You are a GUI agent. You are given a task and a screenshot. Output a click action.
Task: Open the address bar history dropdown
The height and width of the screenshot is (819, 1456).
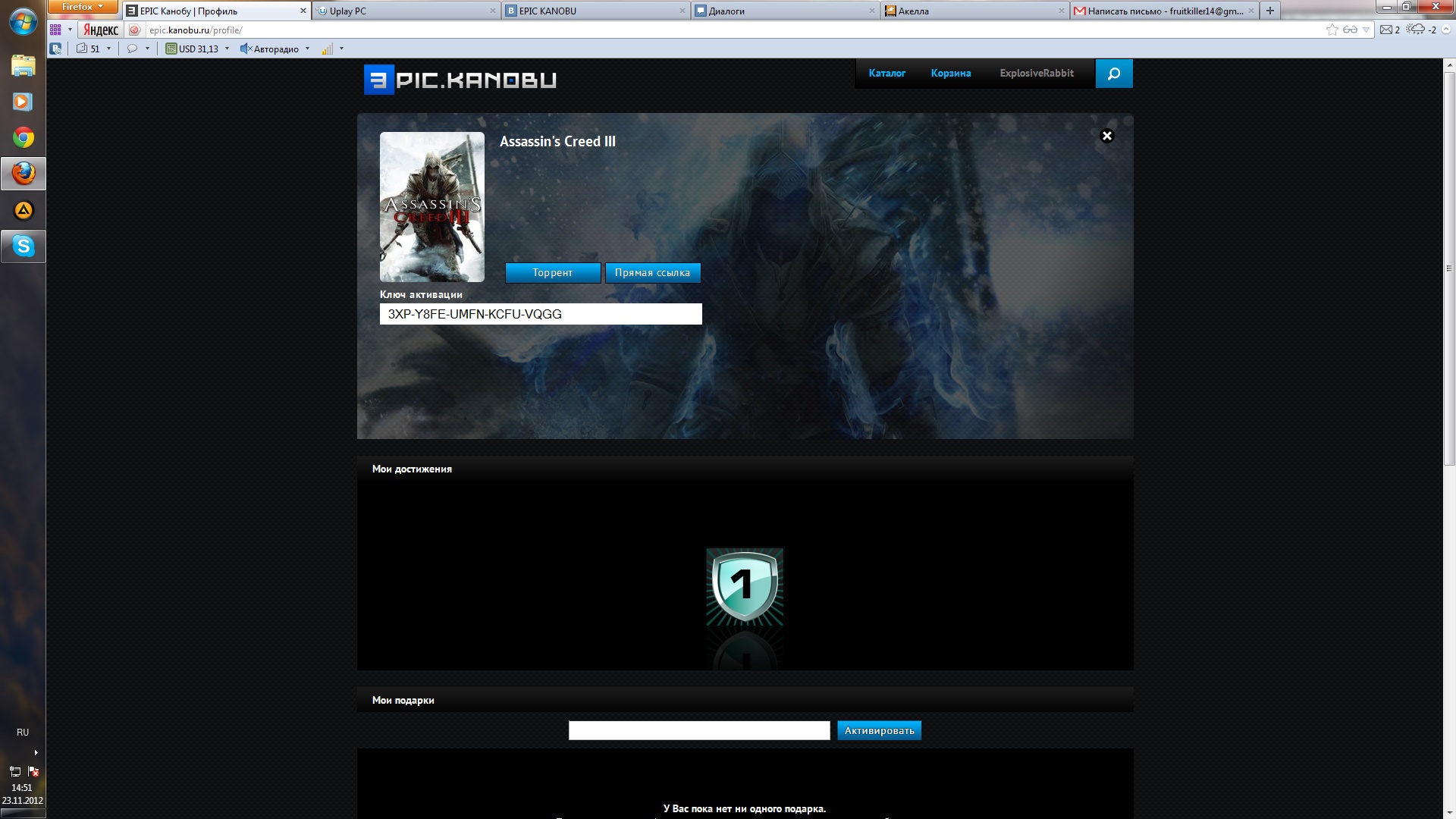point(1366,30)
